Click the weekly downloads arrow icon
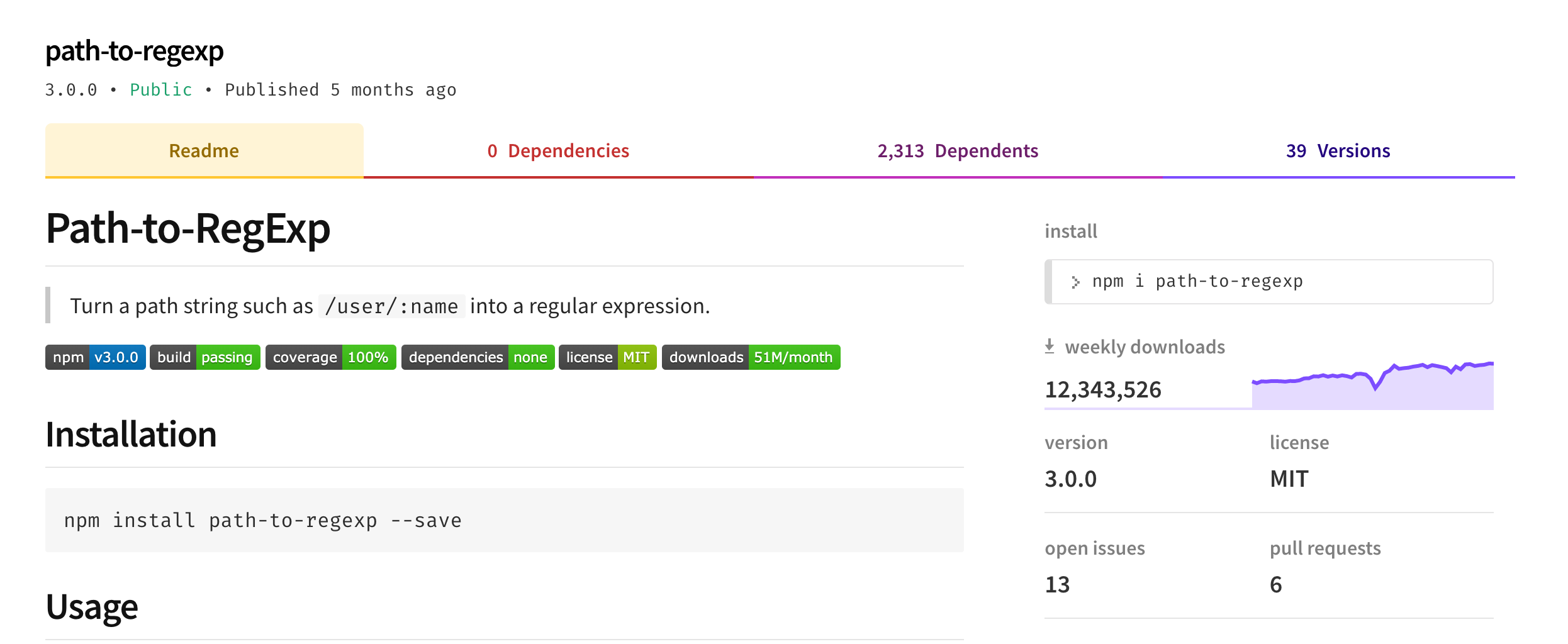Screen dimensions: 1568x644 1050,347
